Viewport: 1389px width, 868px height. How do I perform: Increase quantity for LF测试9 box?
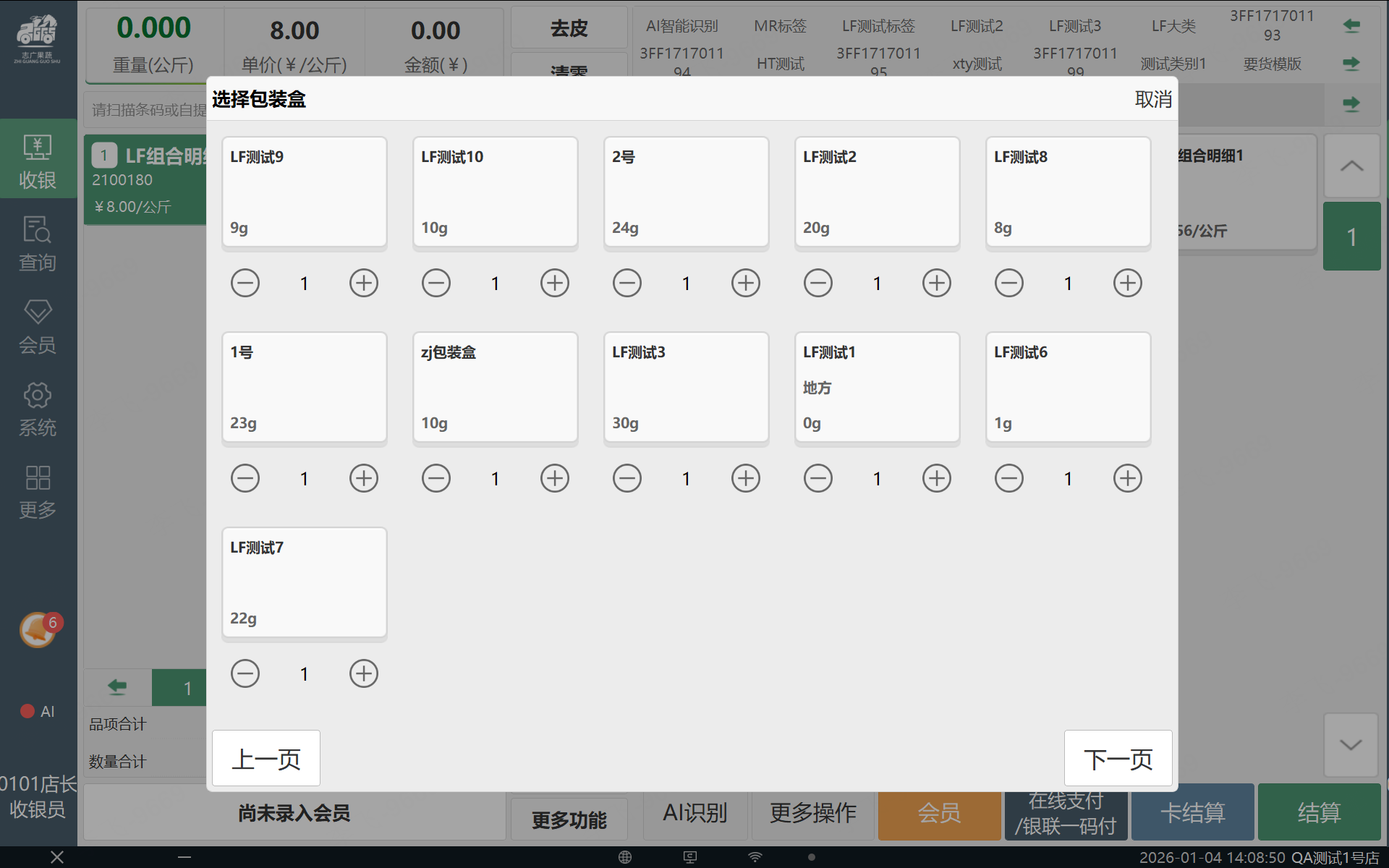pyautogui.click(x=363, y=283)
